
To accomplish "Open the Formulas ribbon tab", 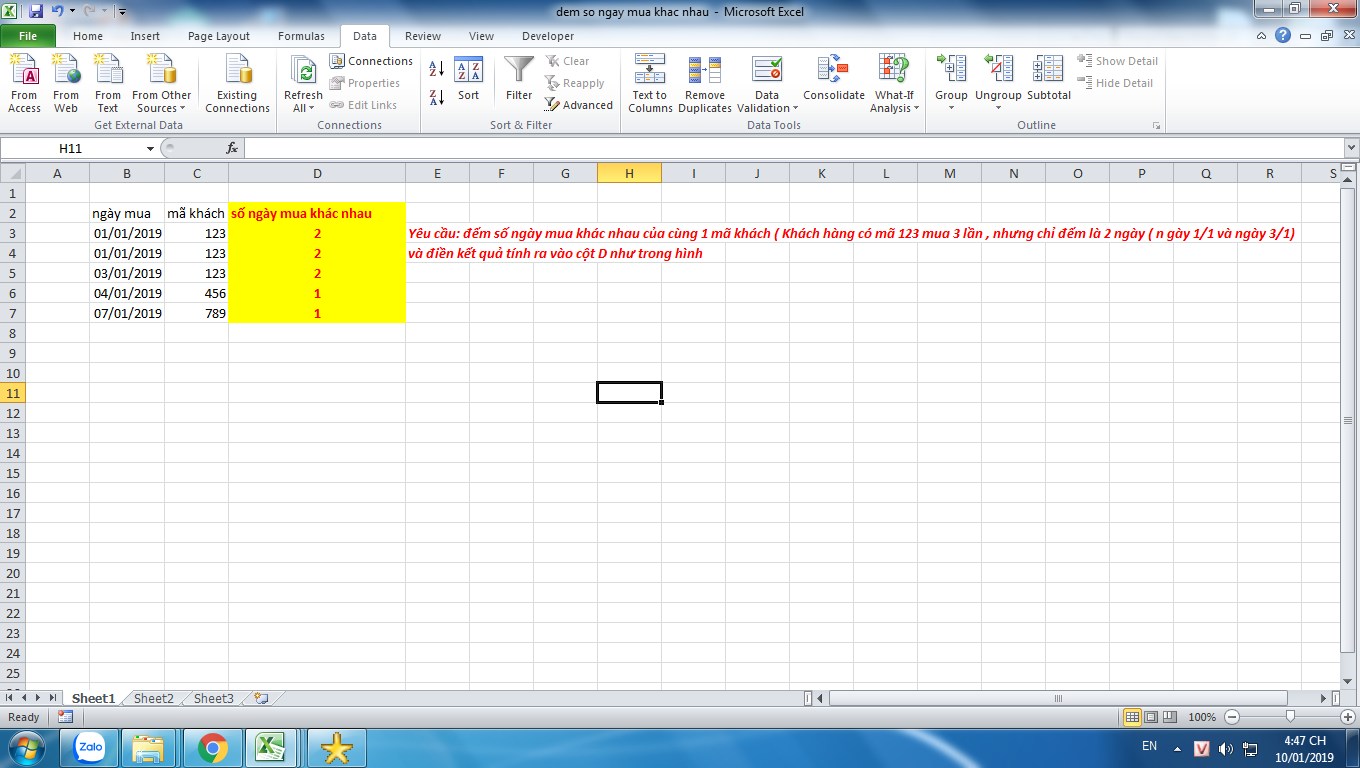I will [x=301, y=36].
